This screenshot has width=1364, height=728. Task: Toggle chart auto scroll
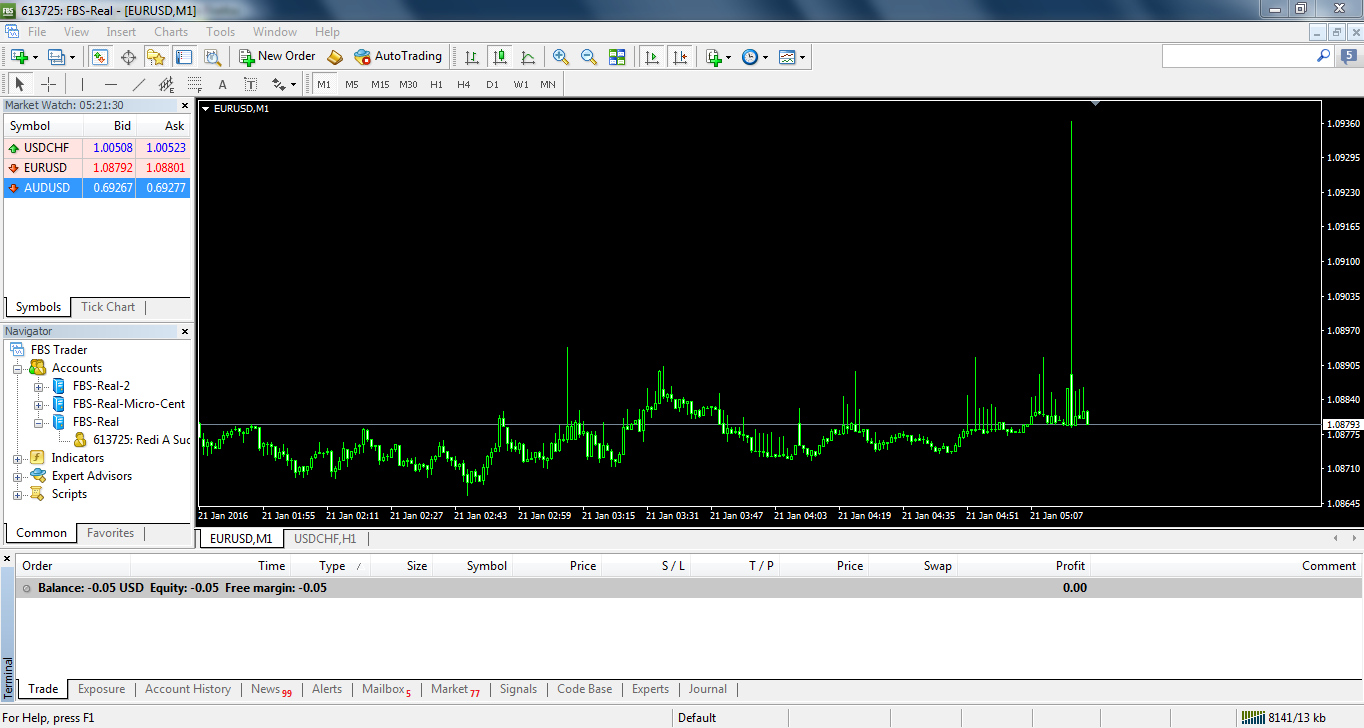(652, 57)
